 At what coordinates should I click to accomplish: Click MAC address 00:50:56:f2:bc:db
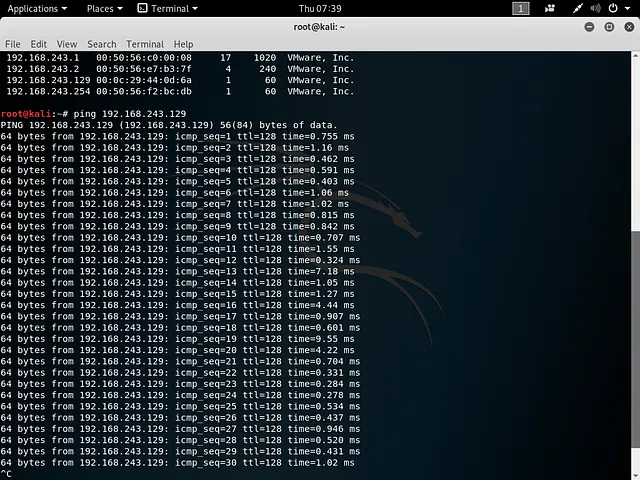tap(144, 91)
